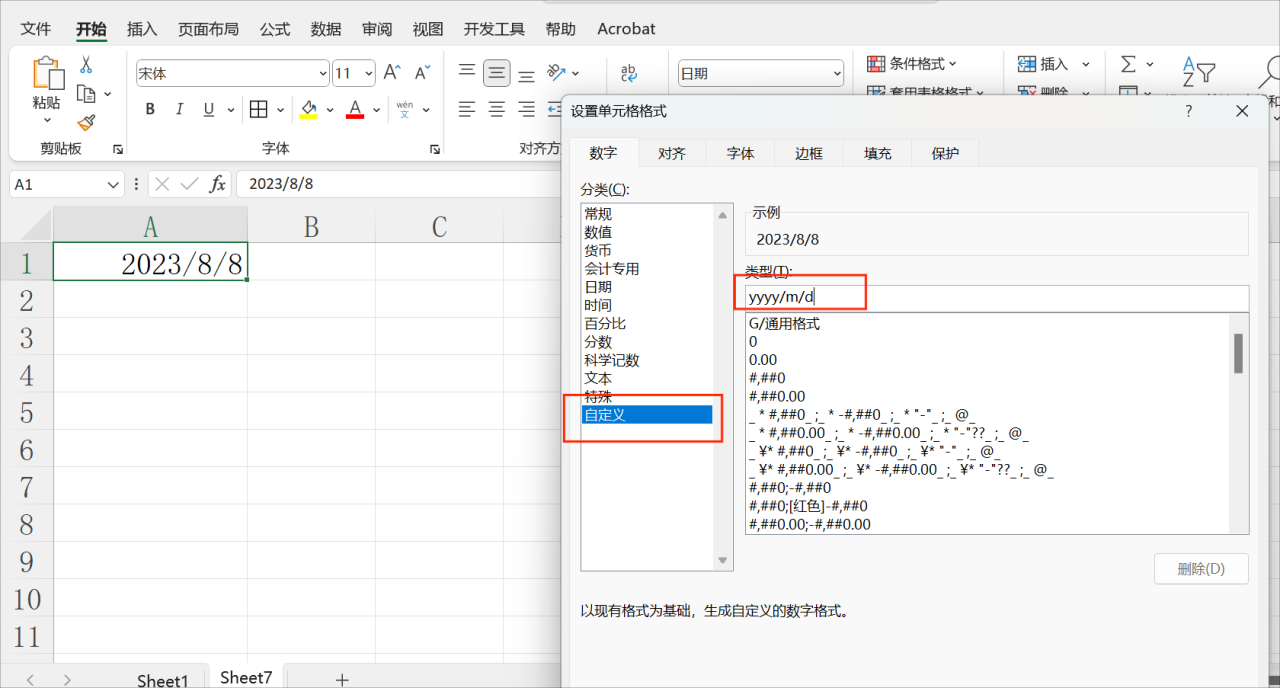1280x688 pixels.
Task: Click the disabled 删除(D) button
Action: [1201, 569]
